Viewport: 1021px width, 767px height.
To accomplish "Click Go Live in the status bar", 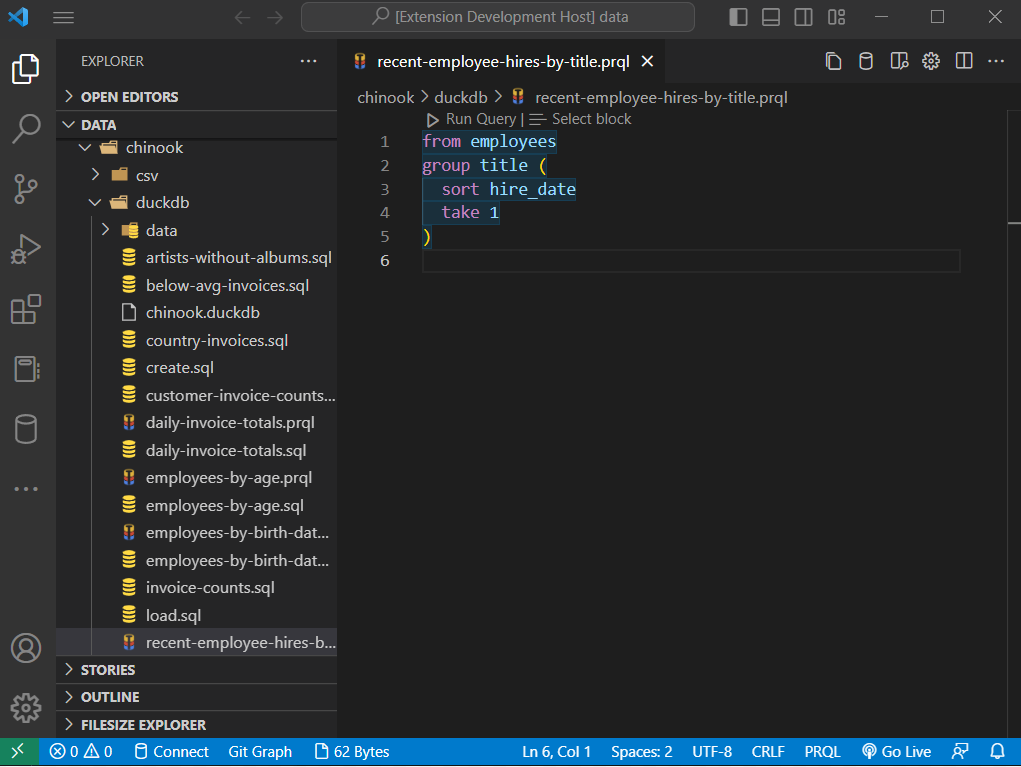I will (895, 752).
